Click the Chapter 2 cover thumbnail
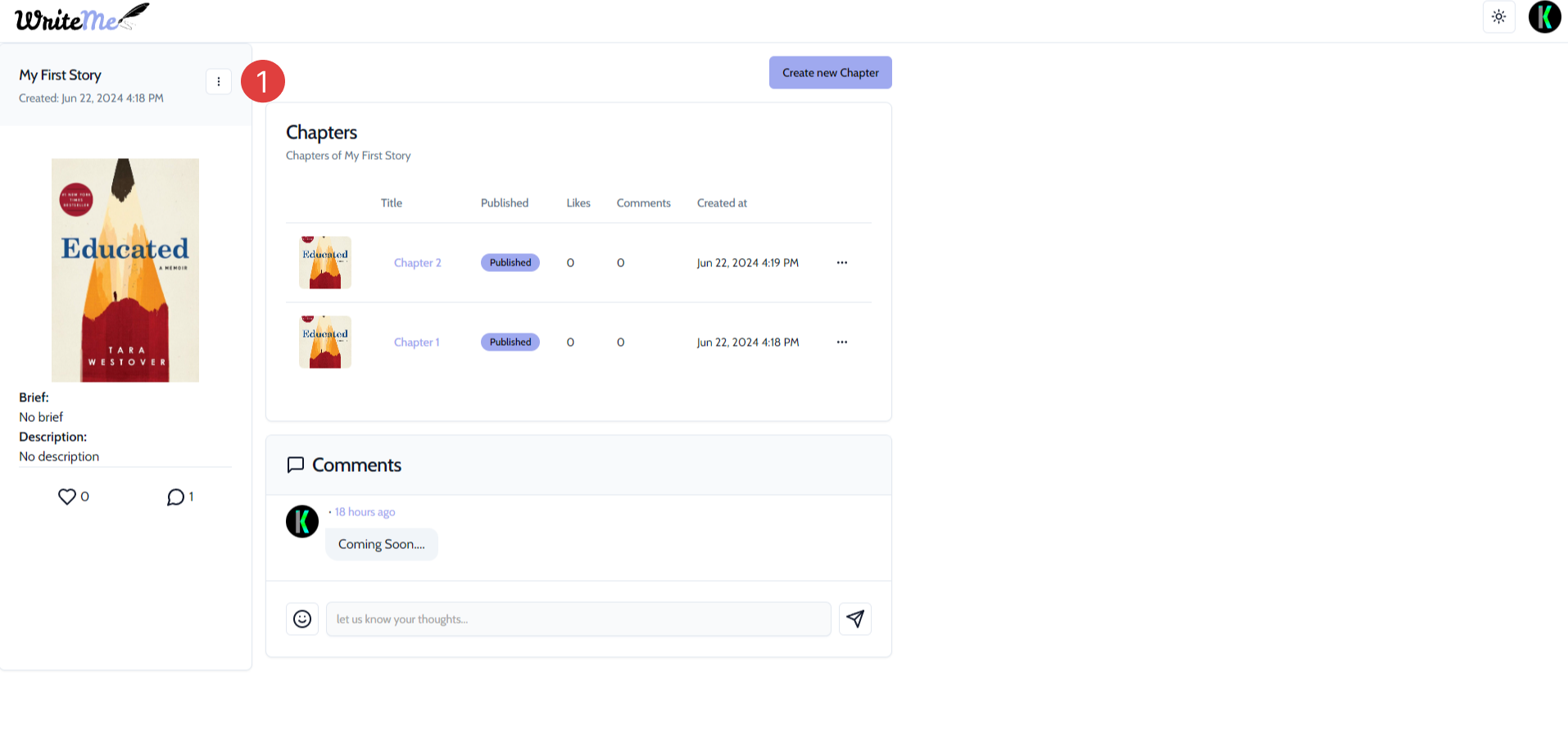Screen dimensions: 1568x739 [x=325, y=263]
